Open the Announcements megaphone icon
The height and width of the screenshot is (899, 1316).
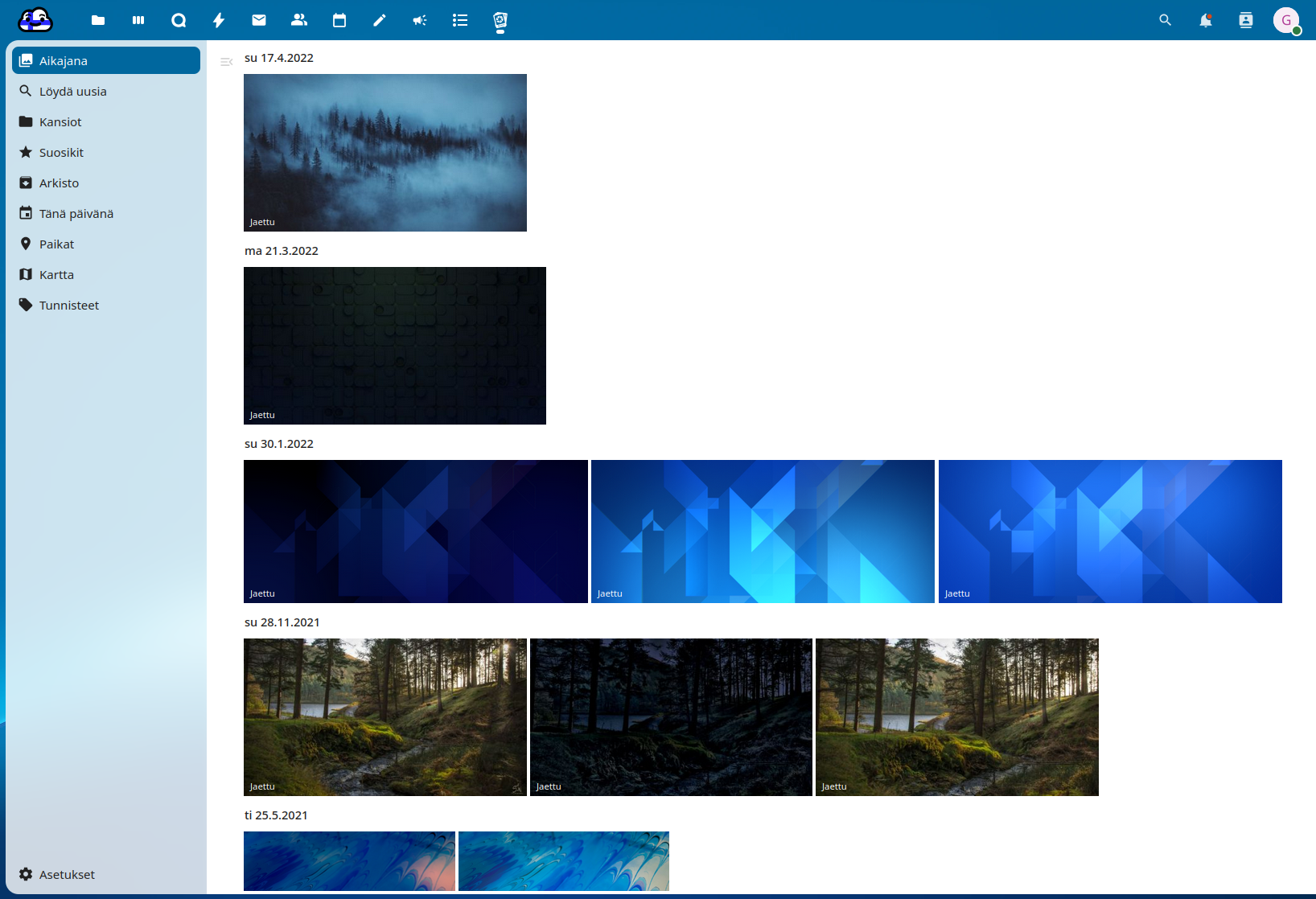420,20
